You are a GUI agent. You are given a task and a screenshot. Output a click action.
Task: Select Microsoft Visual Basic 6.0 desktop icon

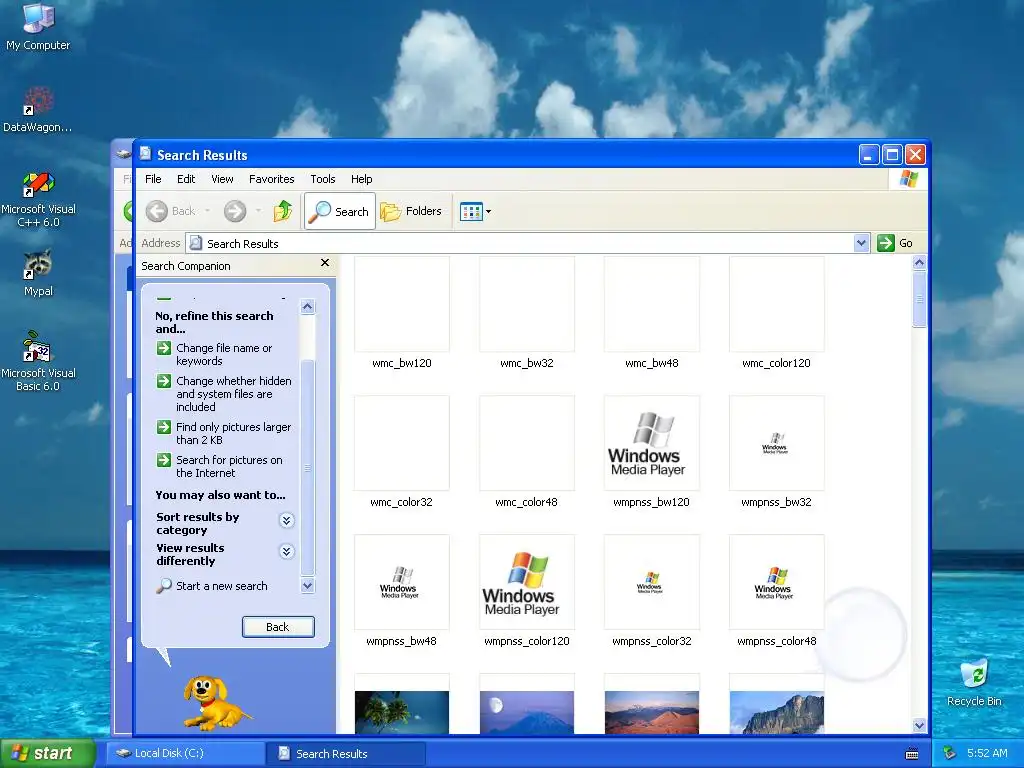(38, 361)
